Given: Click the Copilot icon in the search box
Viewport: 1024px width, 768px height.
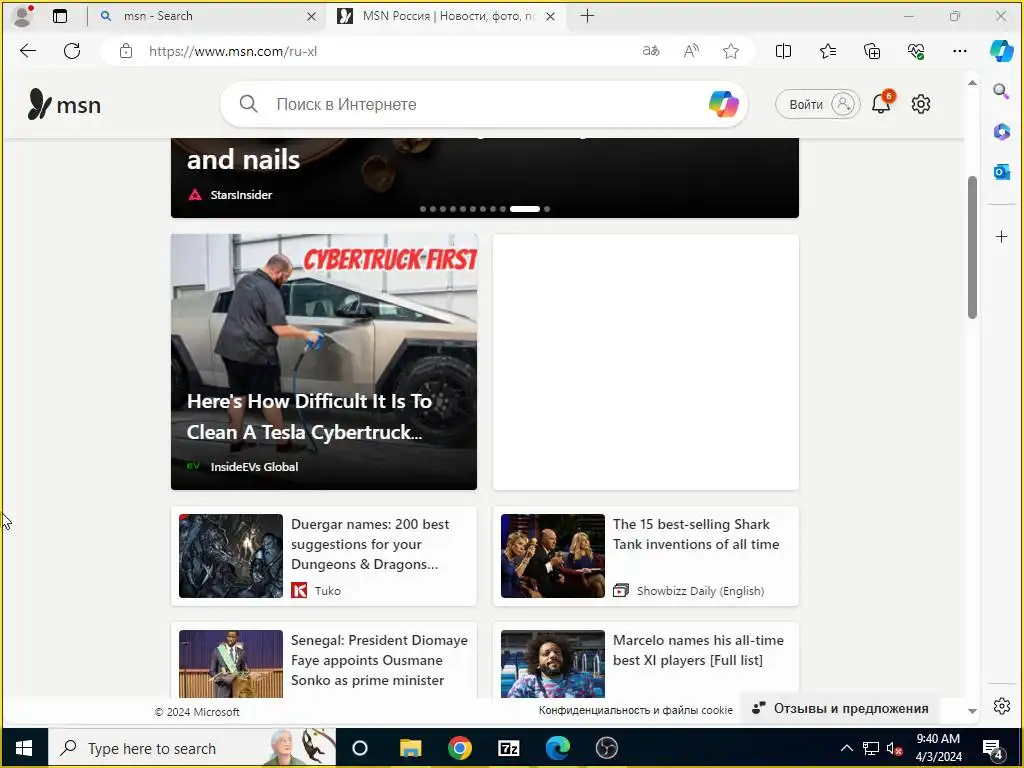Looking at the screenshot, I should pyautogui.click(x=723, y=104).
